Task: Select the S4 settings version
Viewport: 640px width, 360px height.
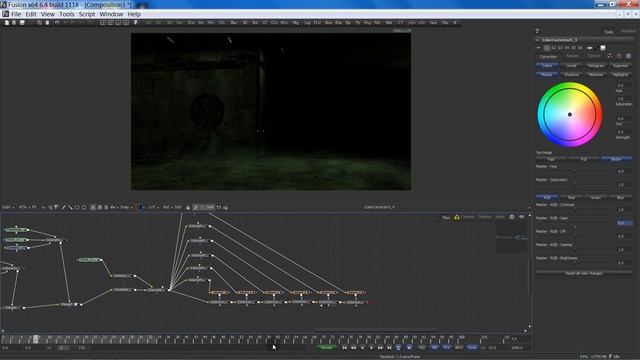Action: pos(567,48)
